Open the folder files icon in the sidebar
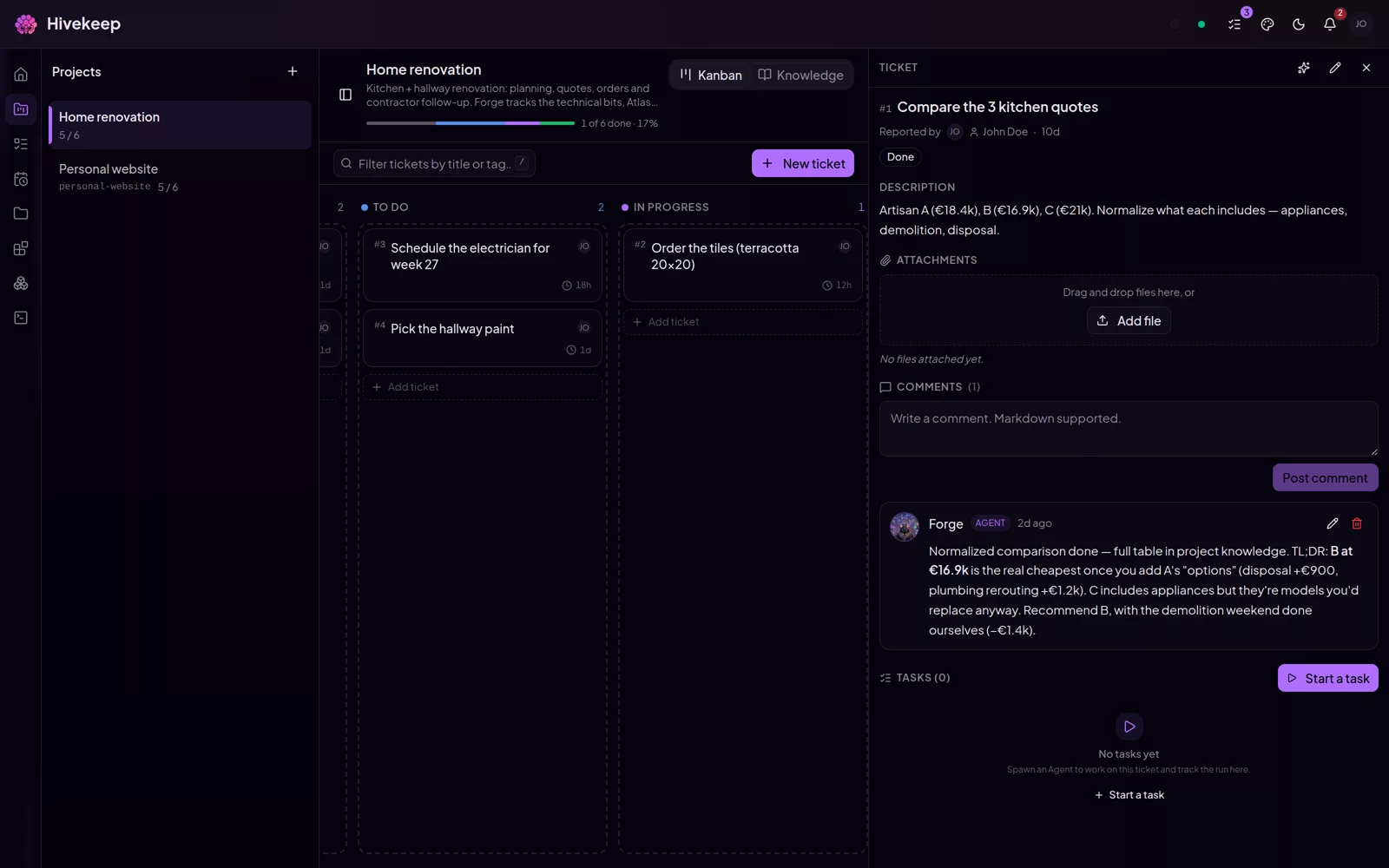1389x868 pixels. pyautogui.click(x=21, y=214)
